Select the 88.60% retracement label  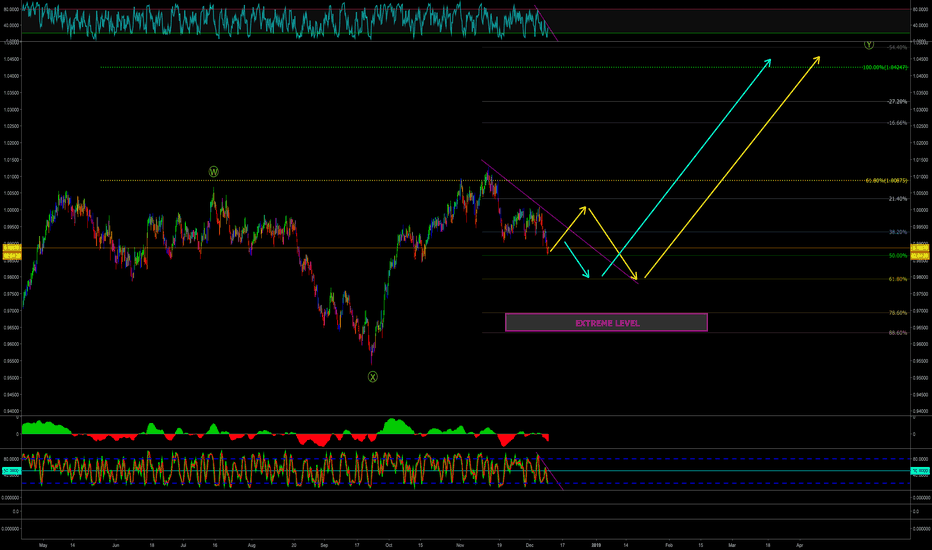pos(898,333)
